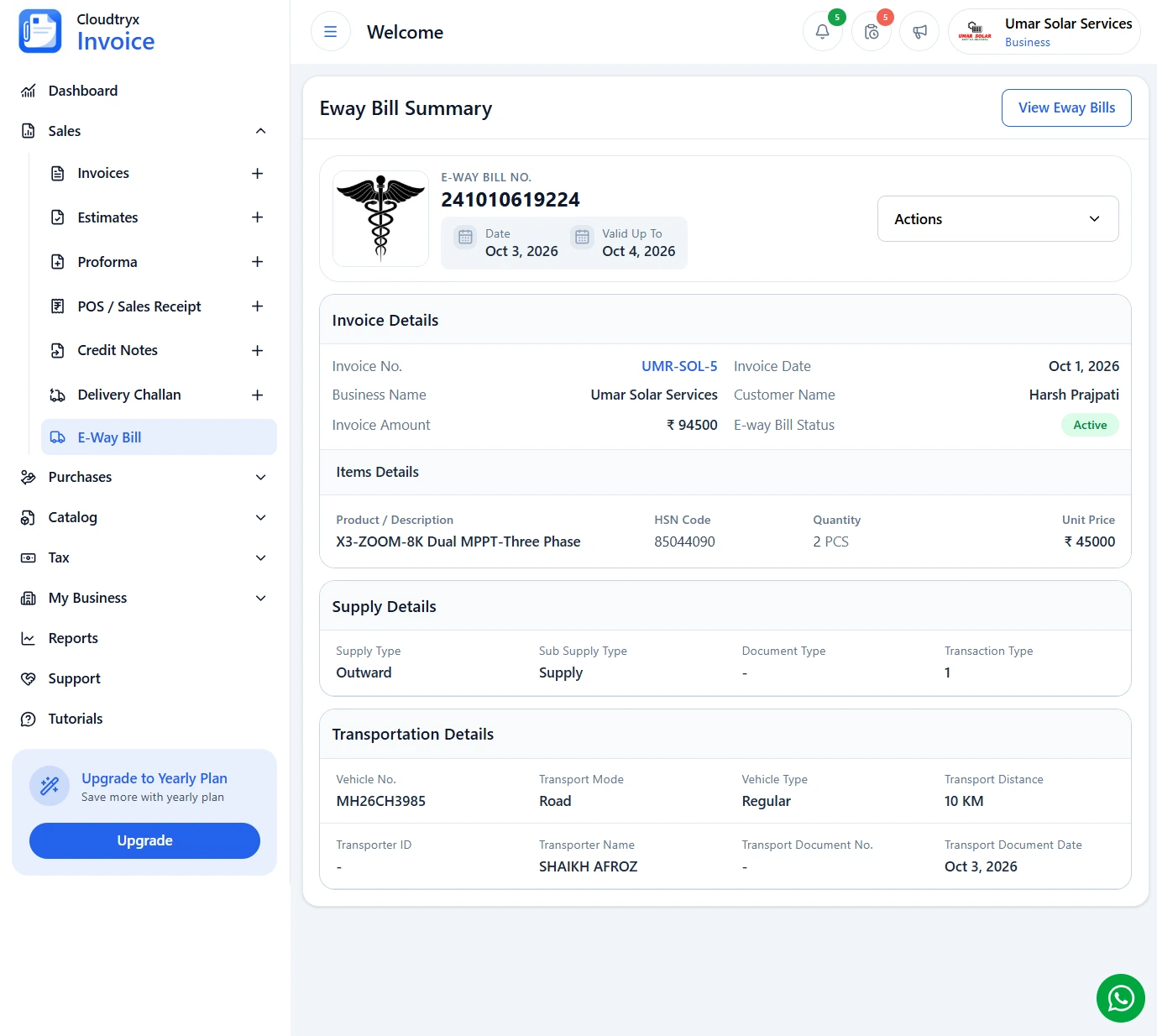Click the caduceus business logo thumbnail
The width and height of the screenshot is (1157, 1036).
click(380, 219)
